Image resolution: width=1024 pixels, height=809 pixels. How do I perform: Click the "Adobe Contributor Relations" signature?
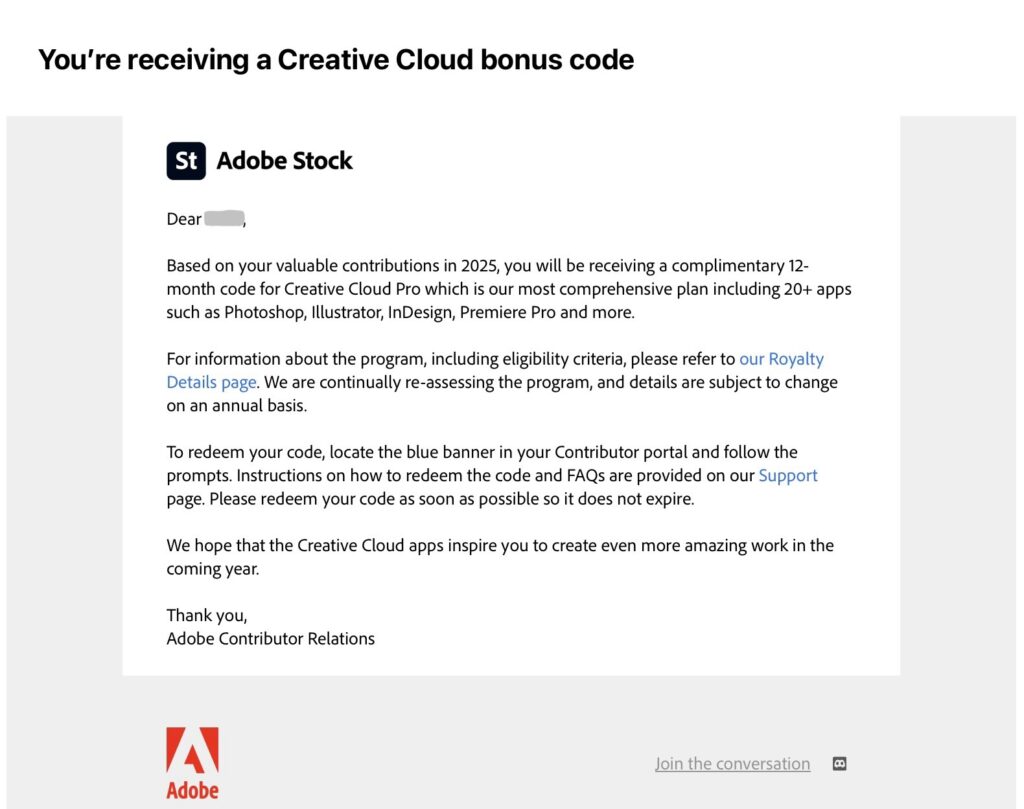[x=270, y=638]
